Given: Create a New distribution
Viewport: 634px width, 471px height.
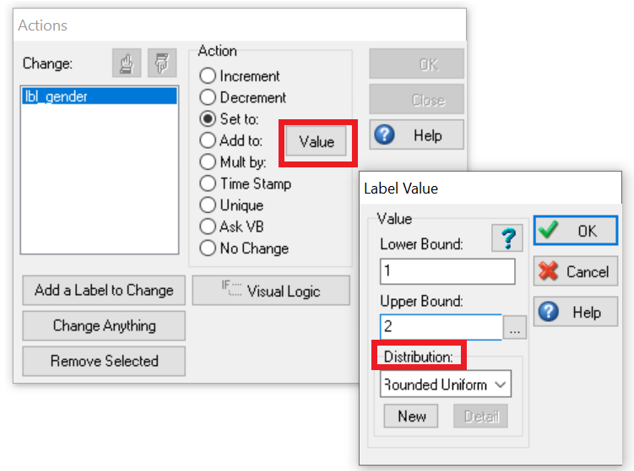Looking at the screenshot, I should click(x=412, y=417).
